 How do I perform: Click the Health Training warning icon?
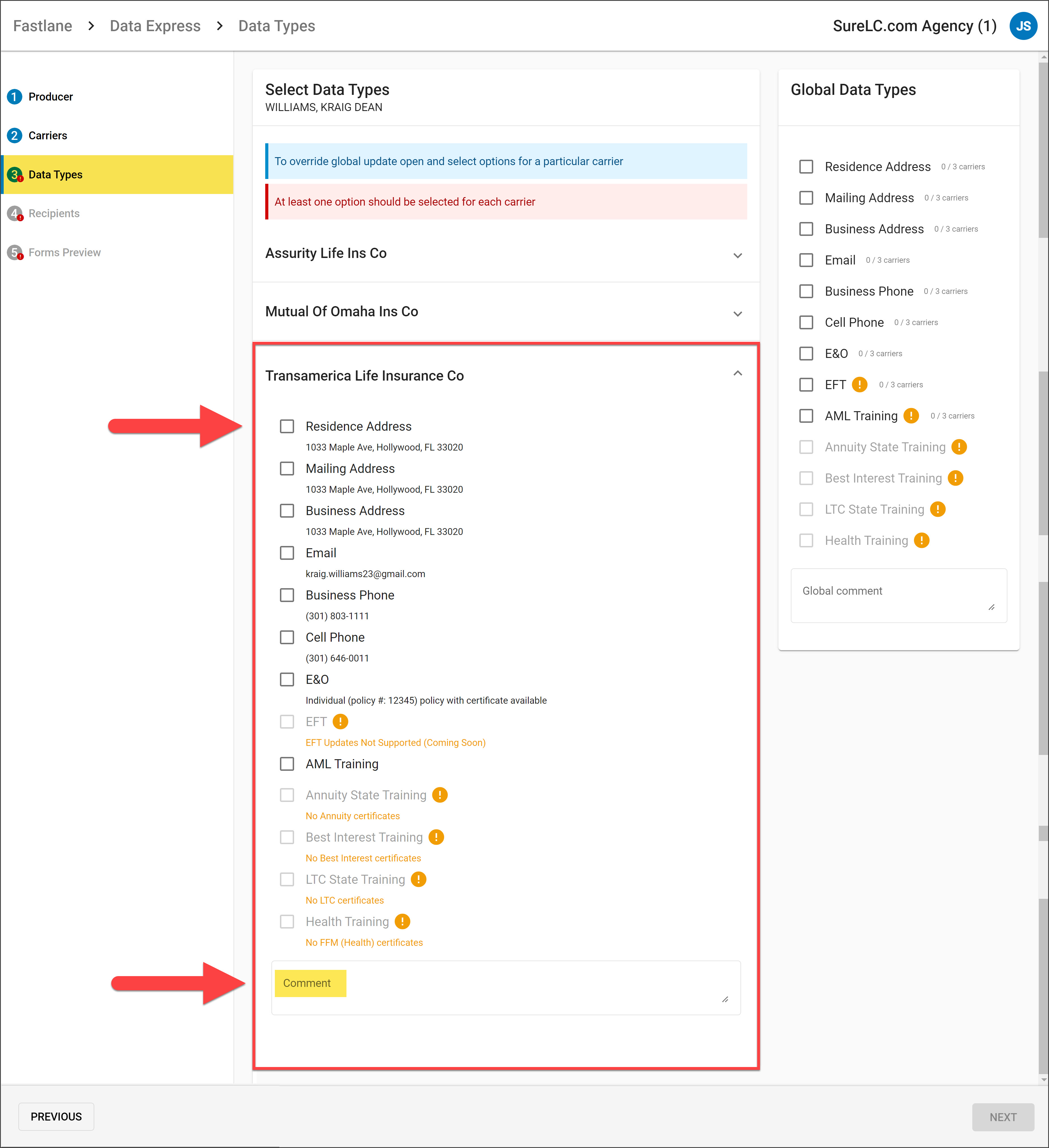pyautogui.click(x=403, y=921)
